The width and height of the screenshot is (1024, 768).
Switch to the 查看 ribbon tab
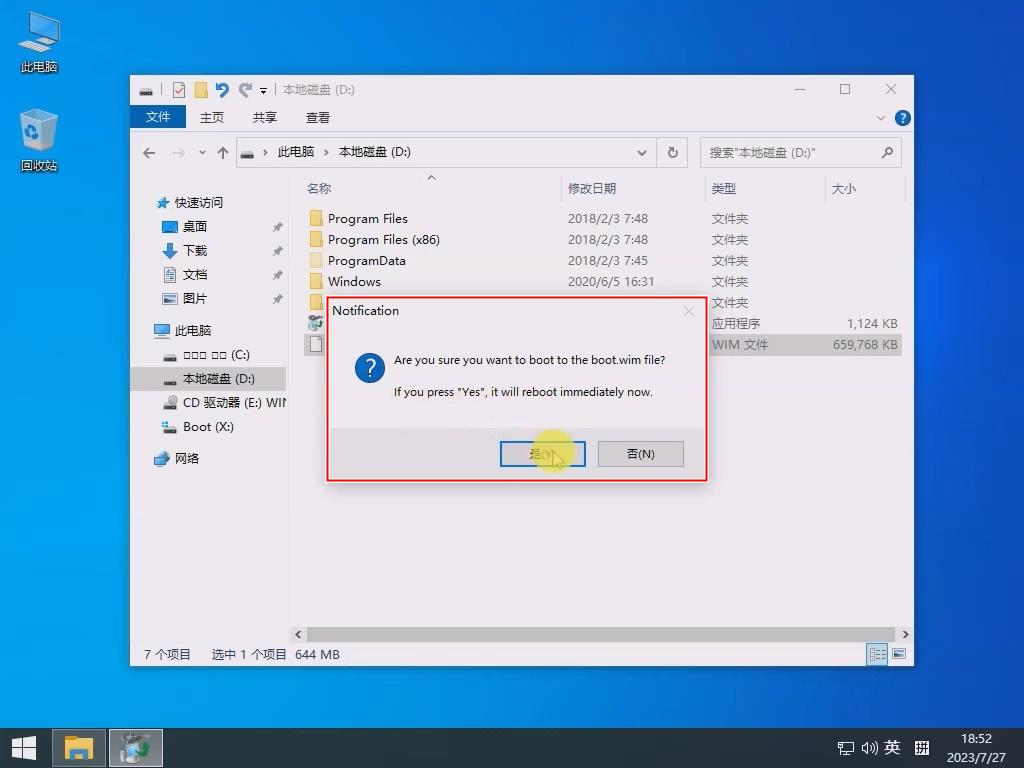[x=318, y=118]
